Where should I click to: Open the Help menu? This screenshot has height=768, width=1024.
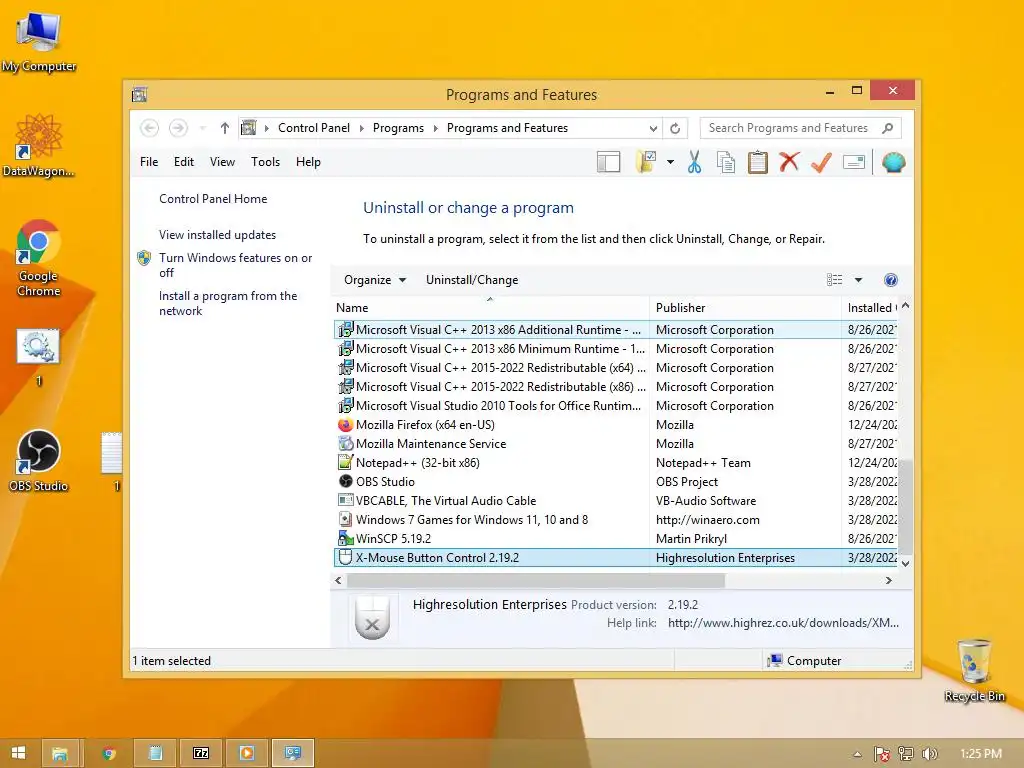308,162
